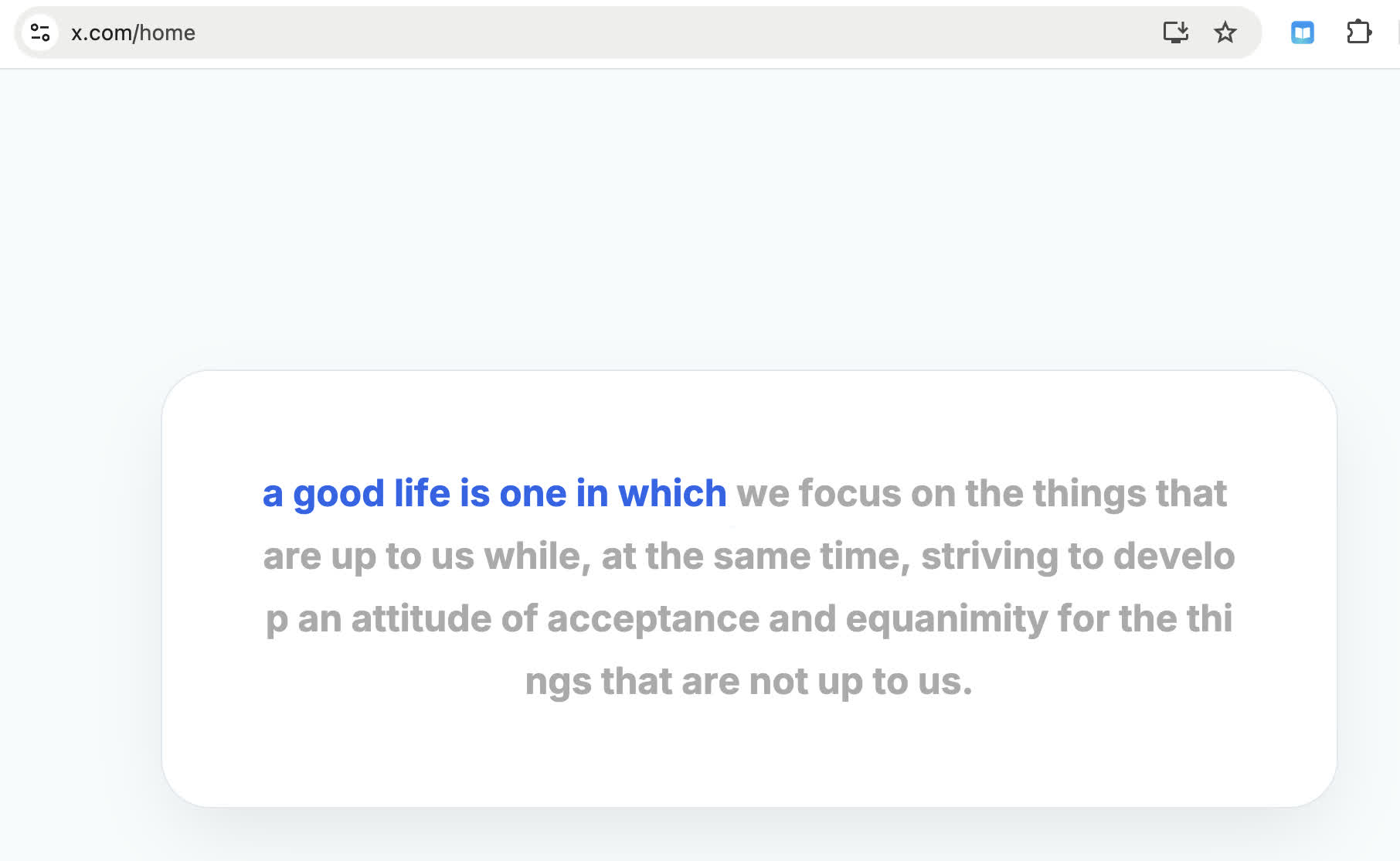The height and width of the screenshot is (861, 1400).
Task: Click the word "striving" in the quote
Action: (x=989, y=556)
